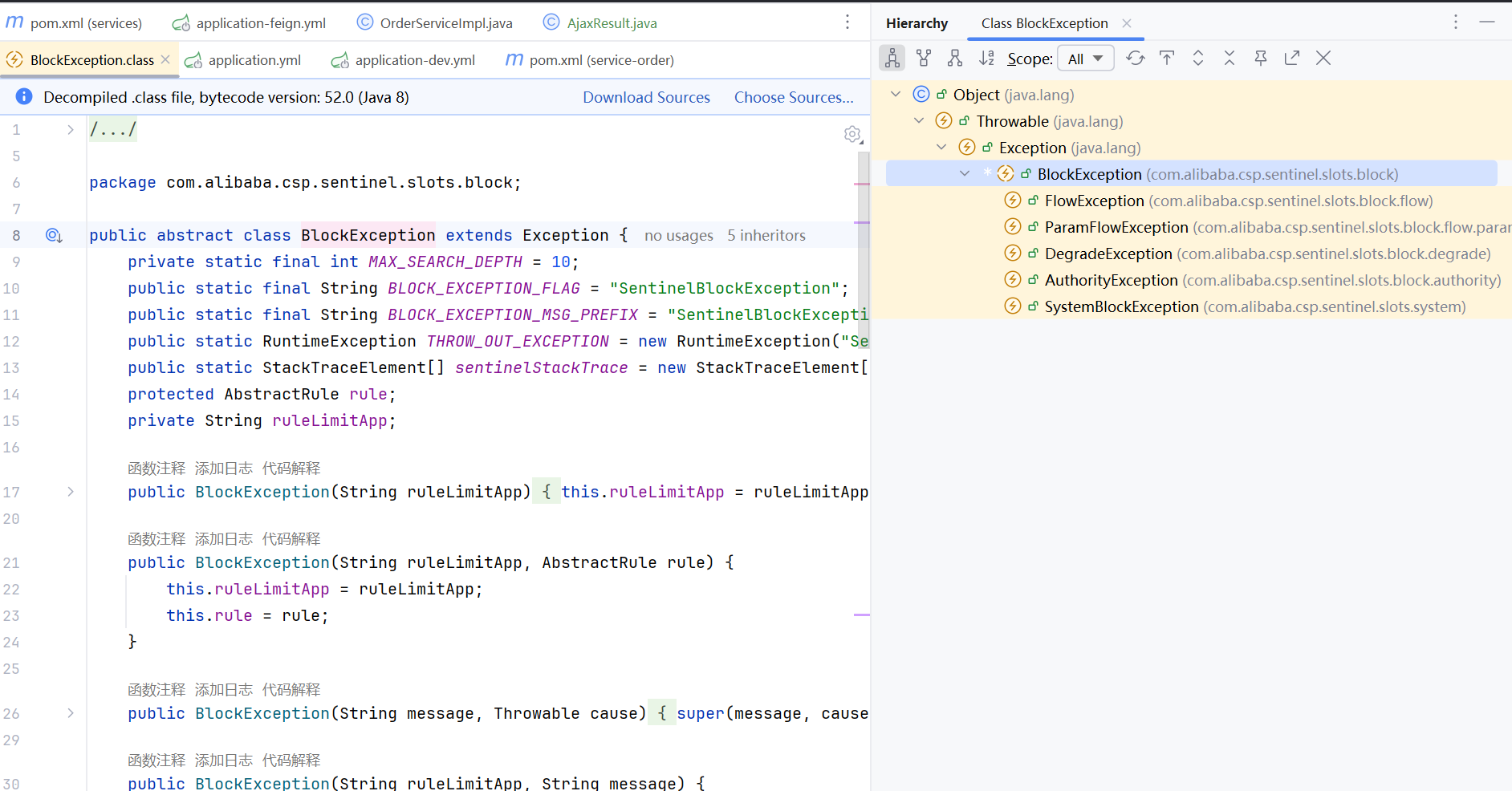The height and width of the screenshot is (791, 1512).
Task: Switch to the Subtypes Hierarchy view
Action: click(x=955, y=58)
